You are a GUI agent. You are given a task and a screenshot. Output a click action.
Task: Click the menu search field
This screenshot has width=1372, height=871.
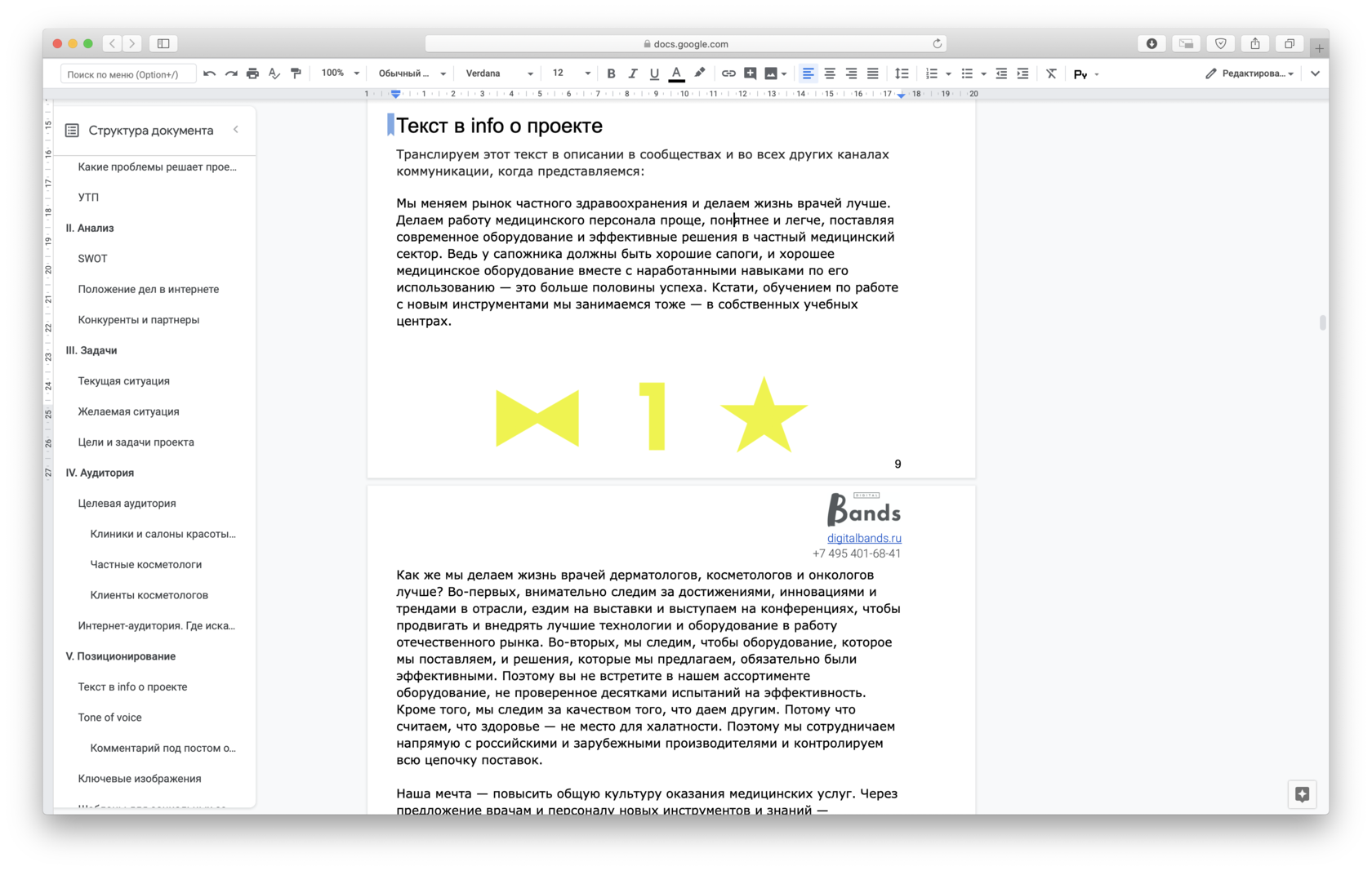click(128, 74)
